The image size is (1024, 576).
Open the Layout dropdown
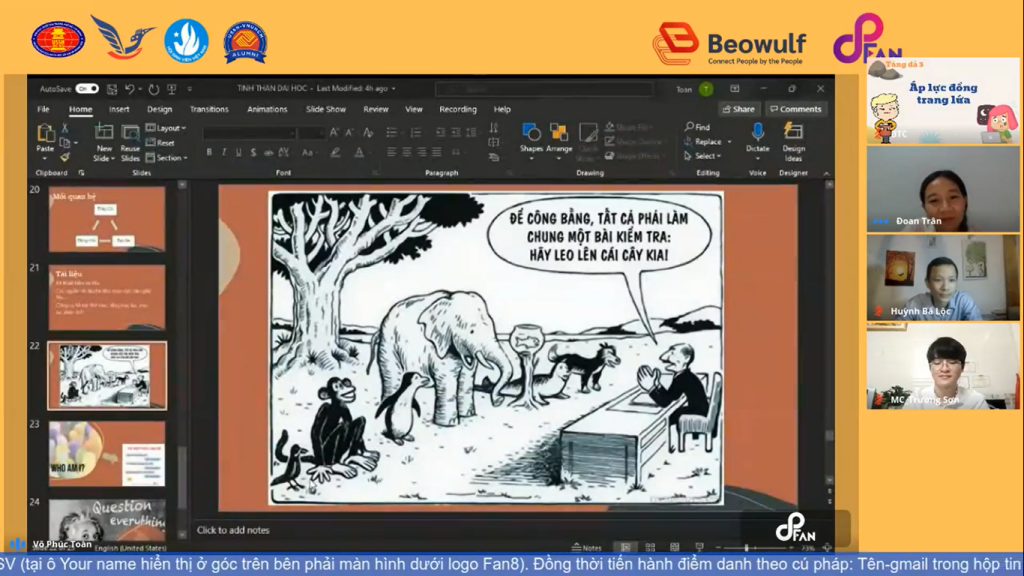point(166,128)
